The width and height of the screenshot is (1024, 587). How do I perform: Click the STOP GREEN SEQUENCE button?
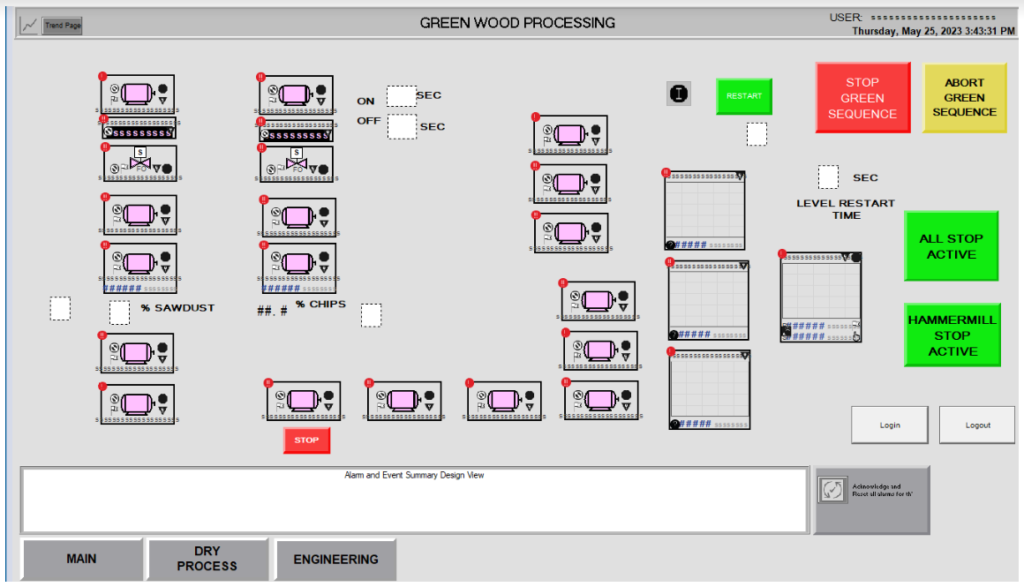[863, 98]
